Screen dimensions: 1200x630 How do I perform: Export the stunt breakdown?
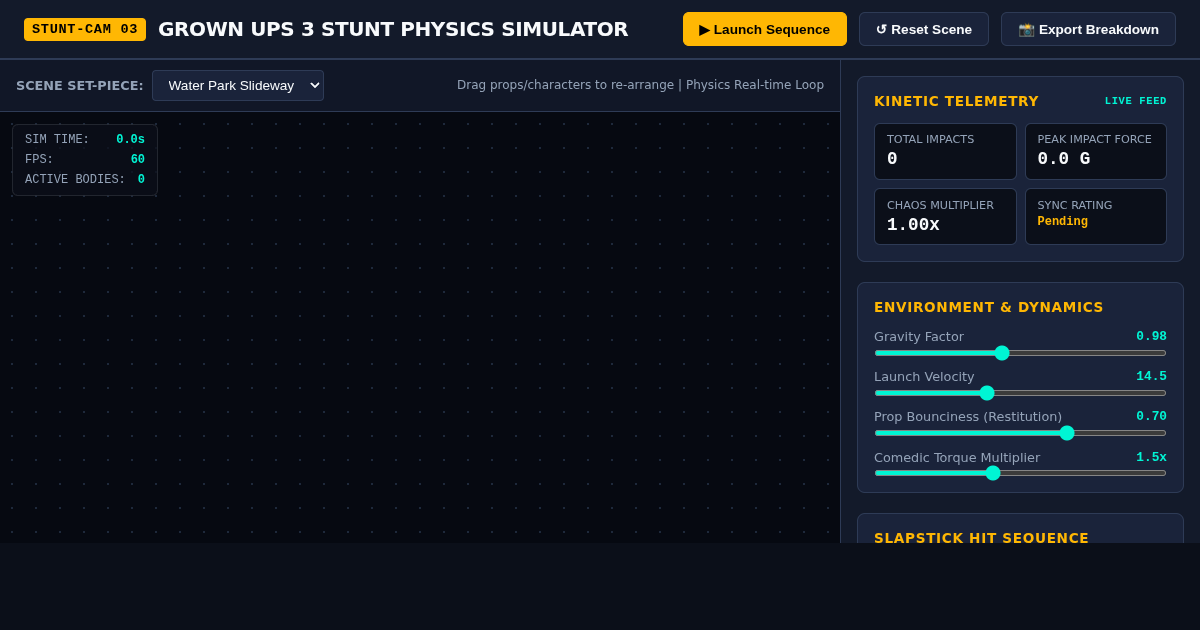point(1088,29)
